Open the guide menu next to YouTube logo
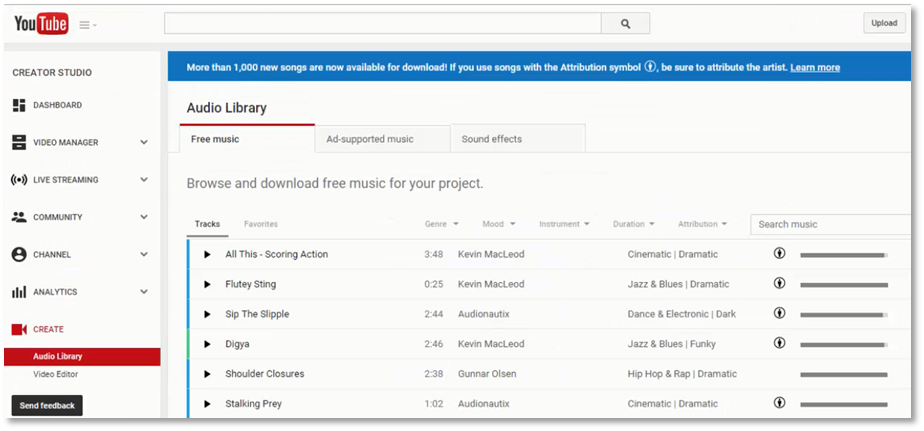 tap(88, 25)
